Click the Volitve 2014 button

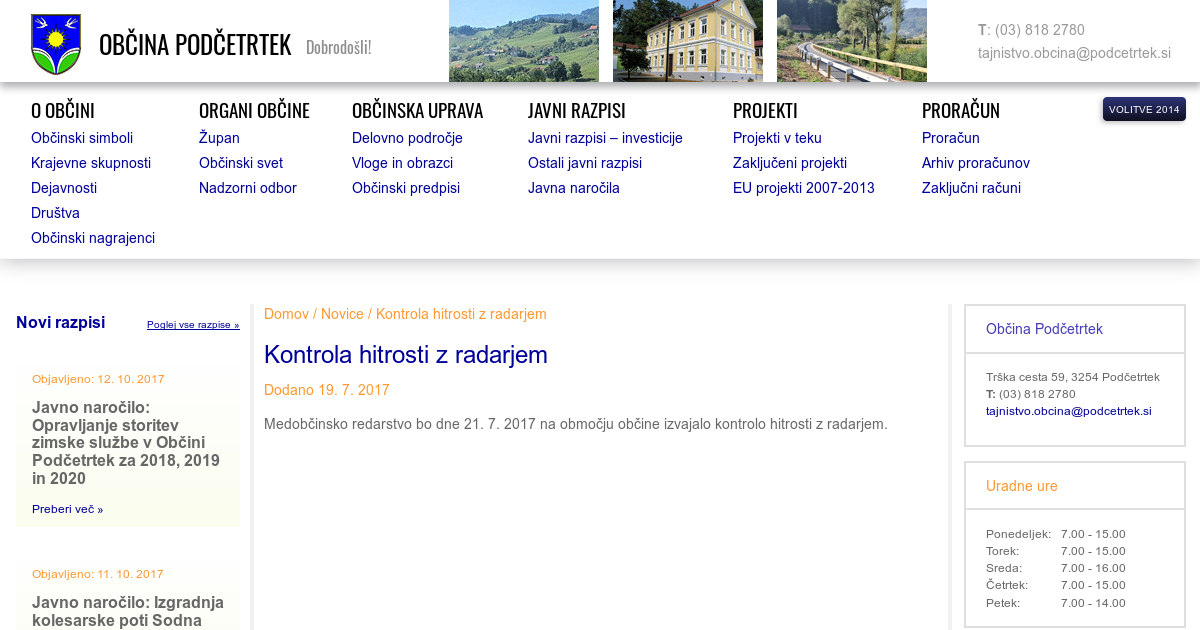click(x=1143, y=109)
